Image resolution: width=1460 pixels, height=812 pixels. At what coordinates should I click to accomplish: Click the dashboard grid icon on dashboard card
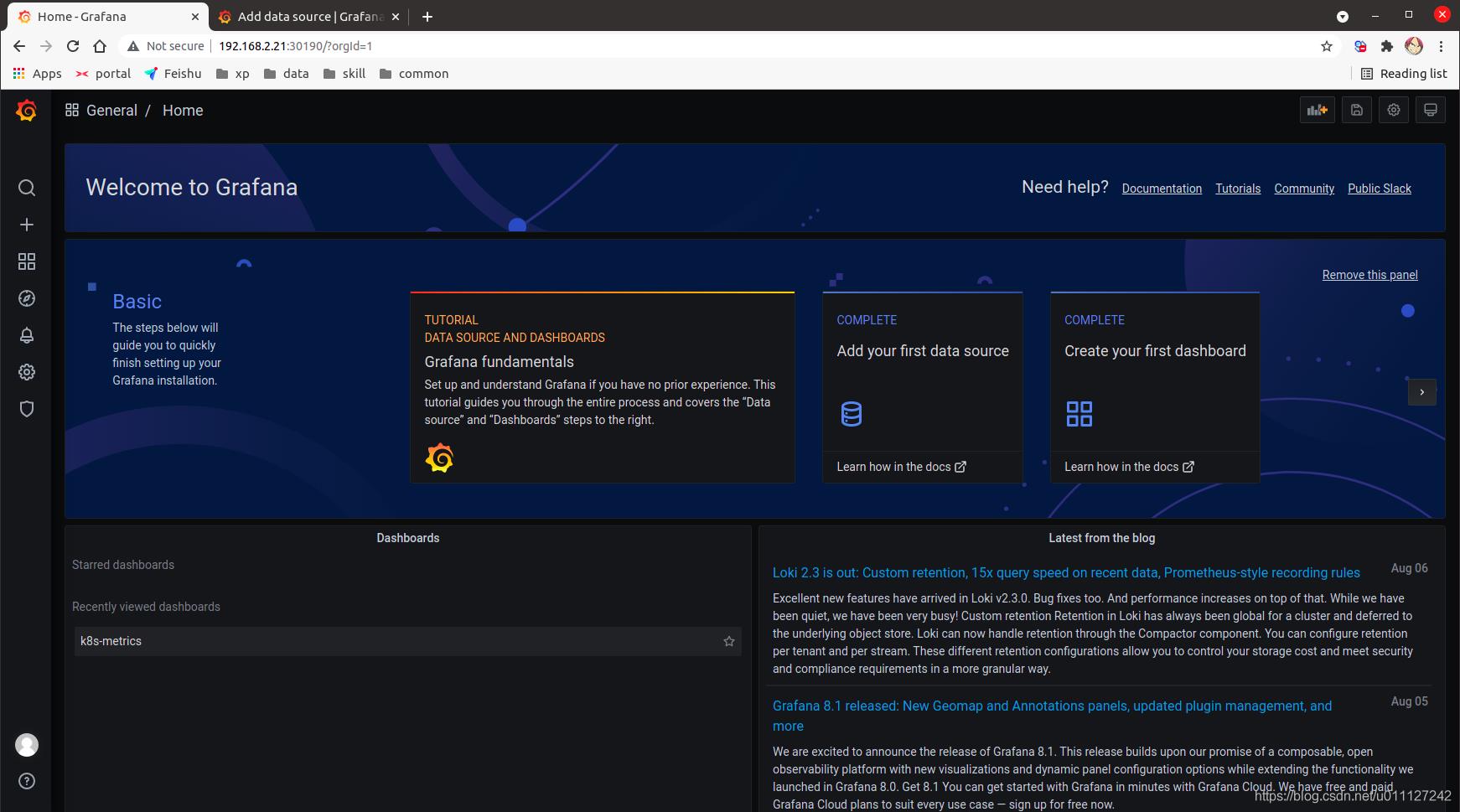1079,414
